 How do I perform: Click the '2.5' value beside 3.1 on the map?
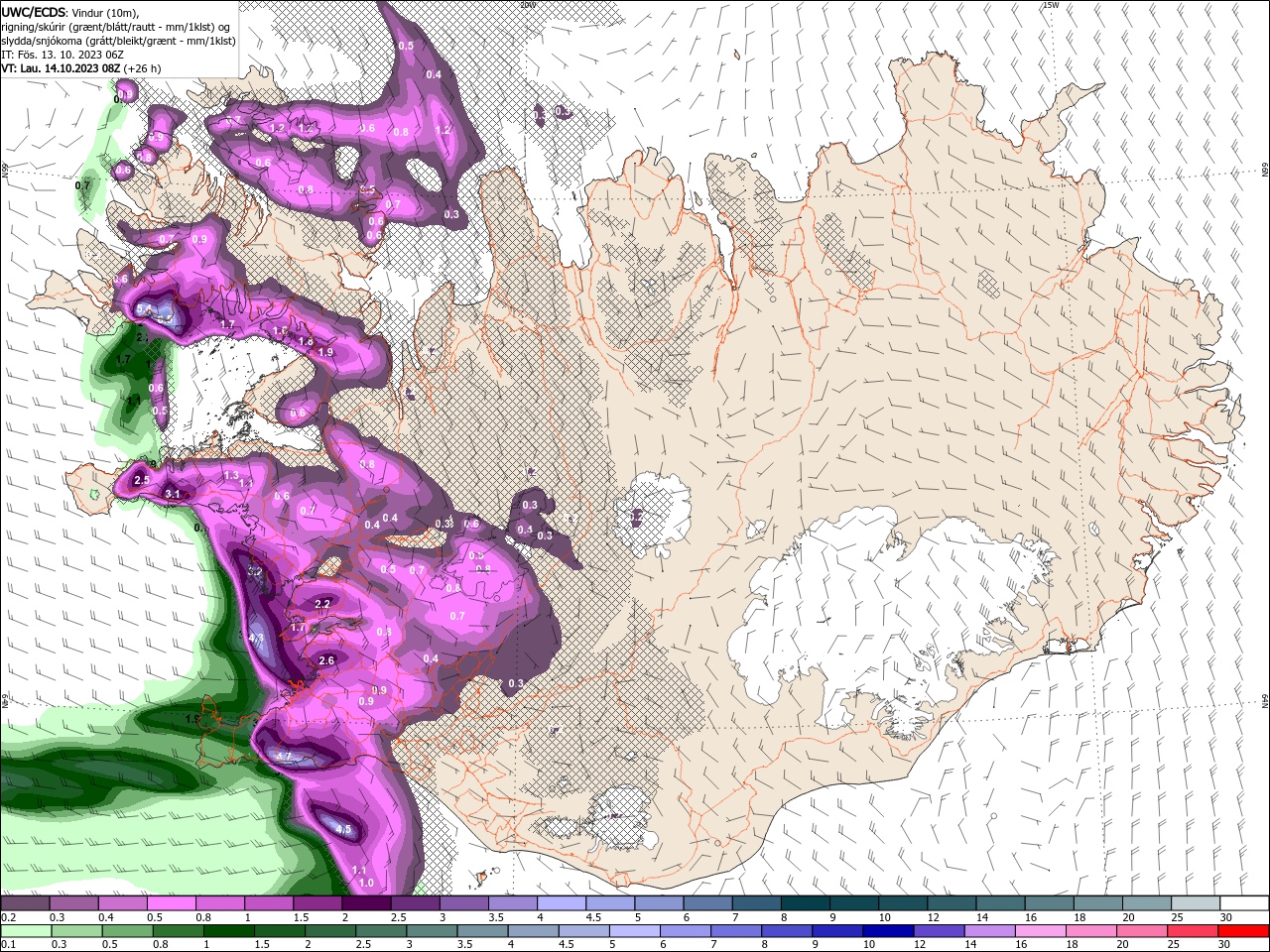141,480
